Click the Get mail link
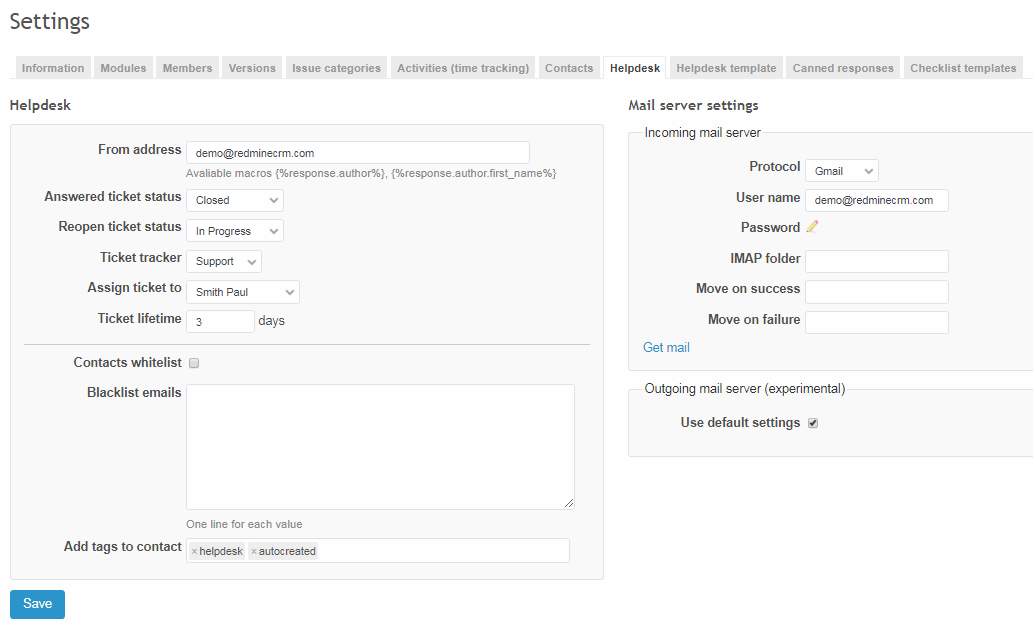This screenshot has height=626, width=1033. tap(666, 347)
